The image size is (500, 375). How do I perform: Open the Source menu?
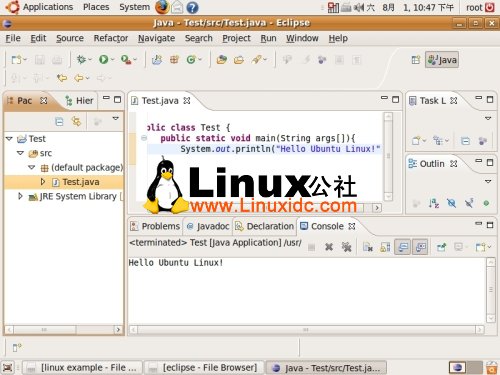click(70, 38)
